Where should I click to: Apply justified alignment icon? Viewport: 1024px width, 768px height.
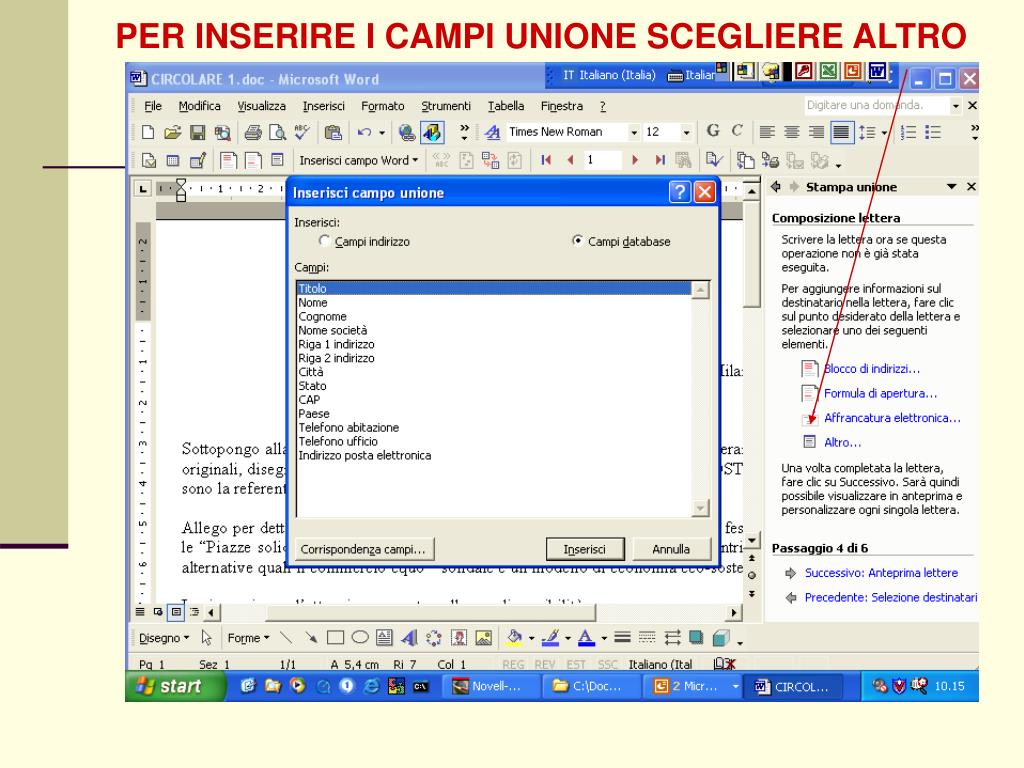[x=841, y=133]
